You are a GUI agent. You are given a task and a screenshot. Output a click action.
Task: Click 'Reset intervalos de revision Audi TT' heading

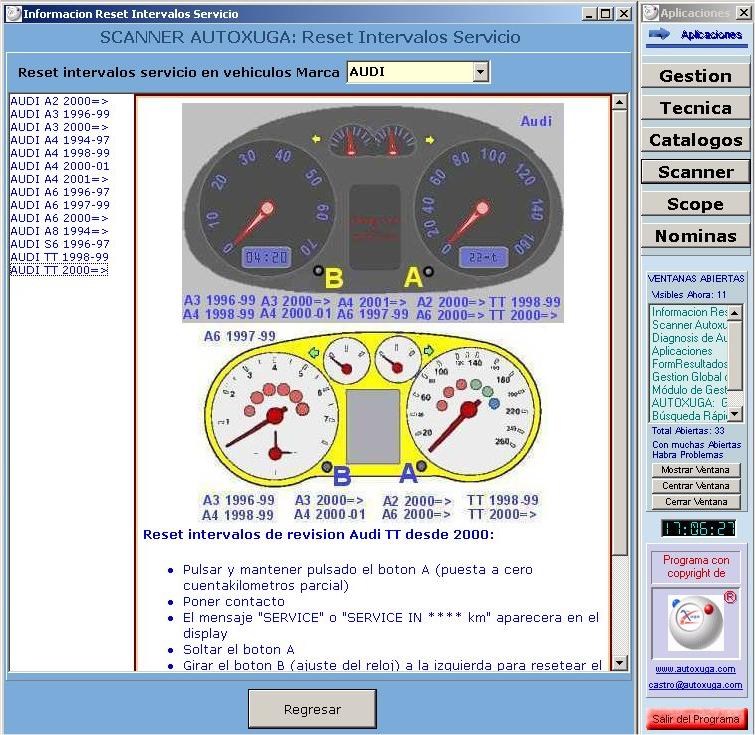(318, 535)
